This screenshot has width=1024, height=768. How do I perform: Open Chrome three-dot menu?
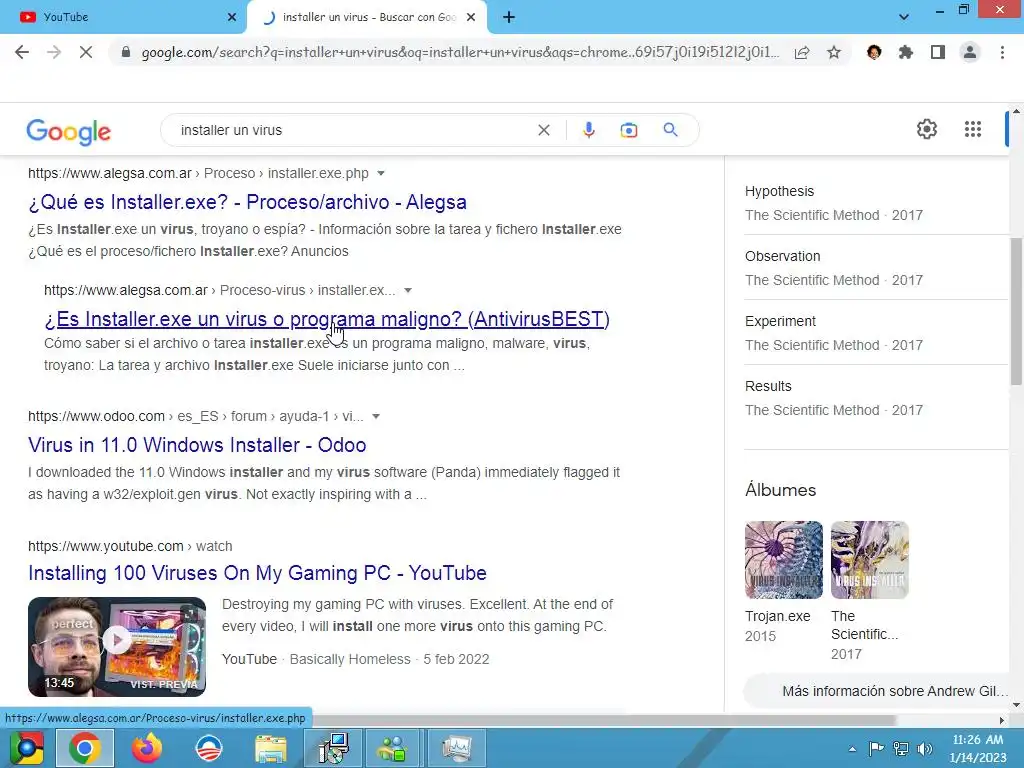1002,52
